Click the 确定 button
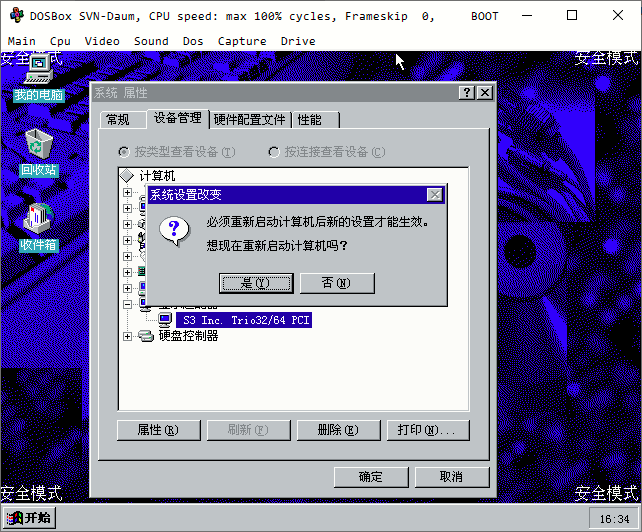The image size is (642, 532). point(371,477)
